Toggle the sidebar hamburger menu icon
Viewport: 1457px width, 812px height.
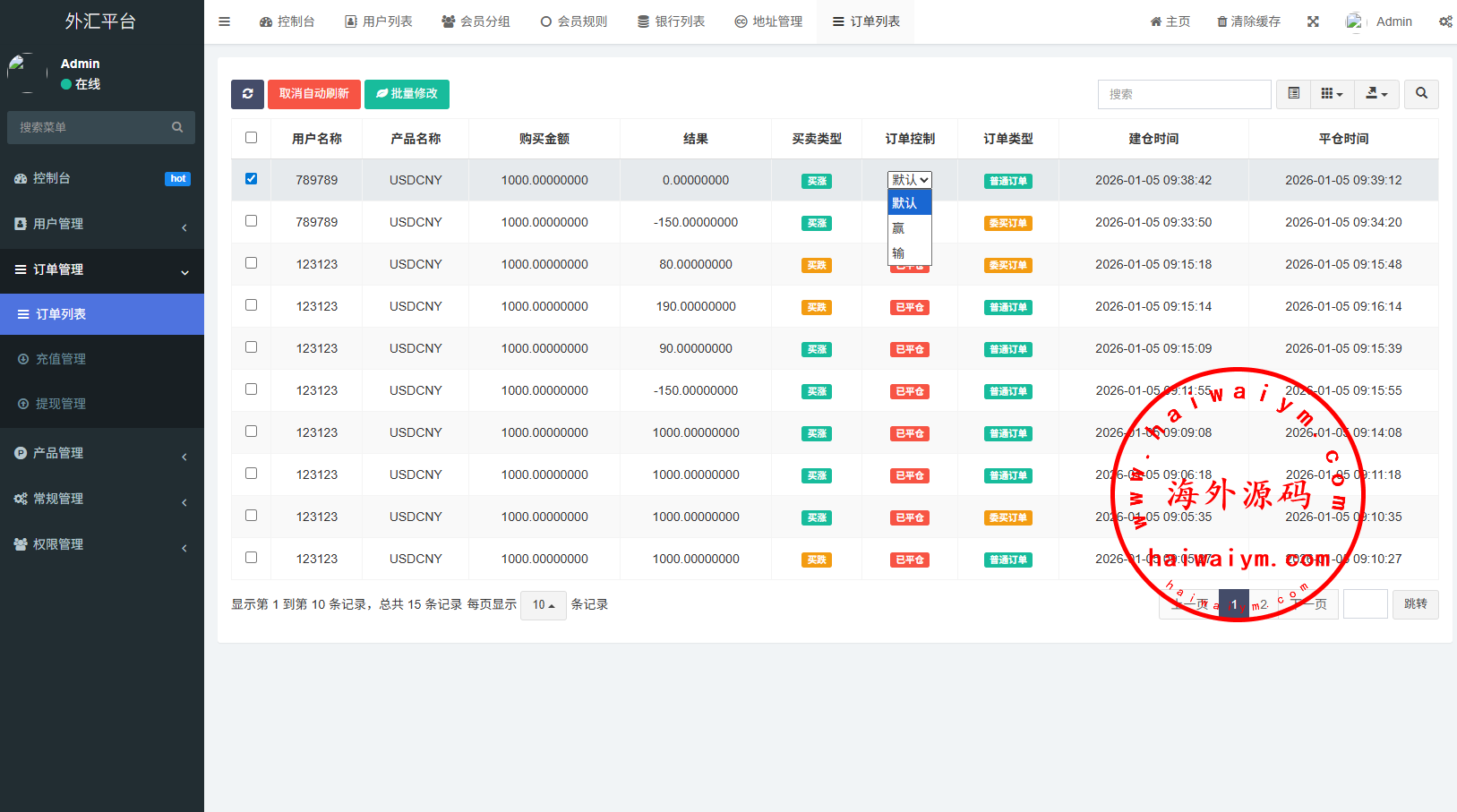coord(225,21)
